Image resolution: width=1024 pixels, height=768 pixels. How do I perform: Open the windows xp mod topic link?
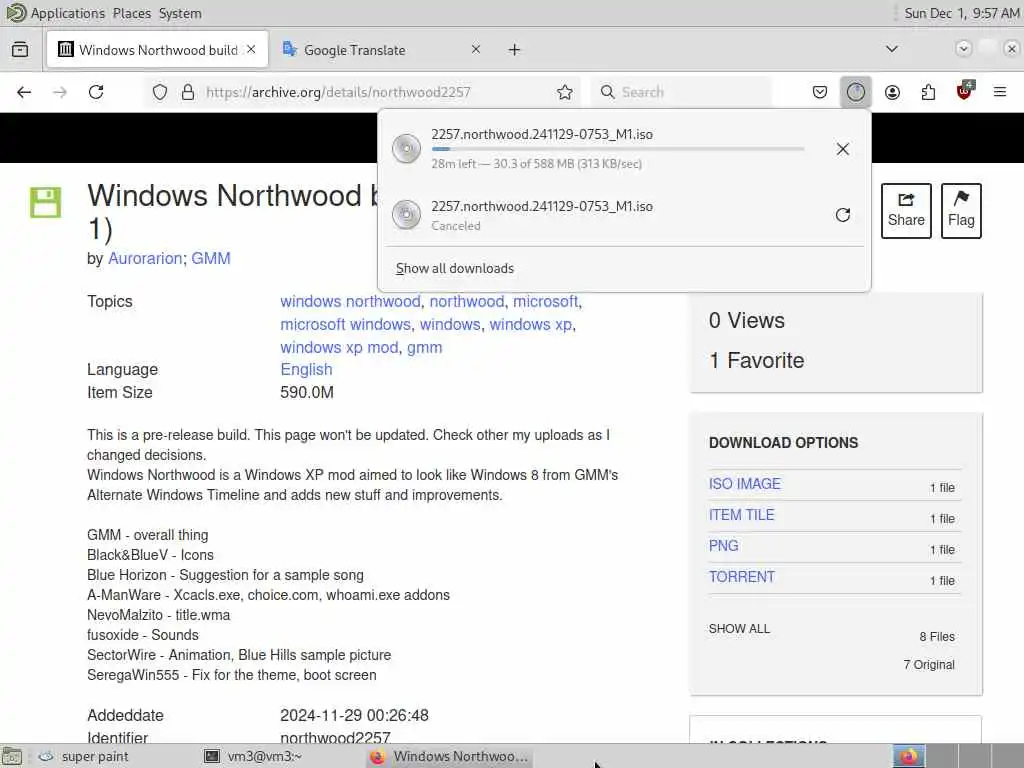click(x=338, y=347)
